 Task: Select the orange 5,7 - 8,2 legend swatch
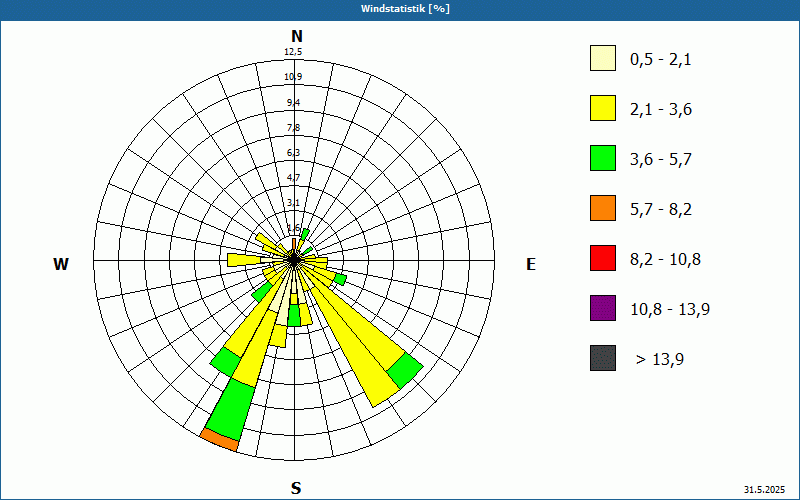[603, 208]
